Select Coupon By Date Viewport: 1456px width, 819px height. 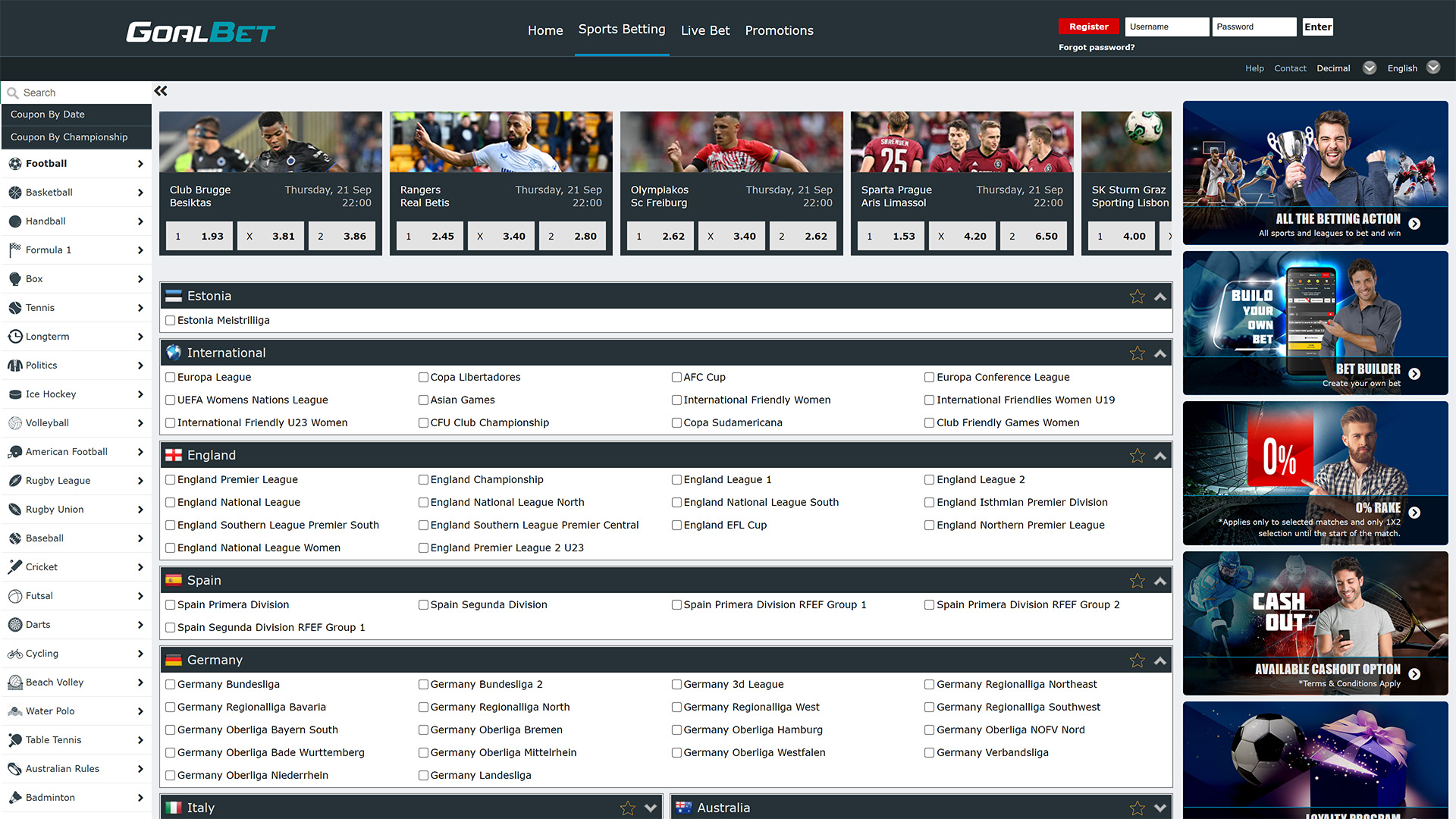point(76,115)
